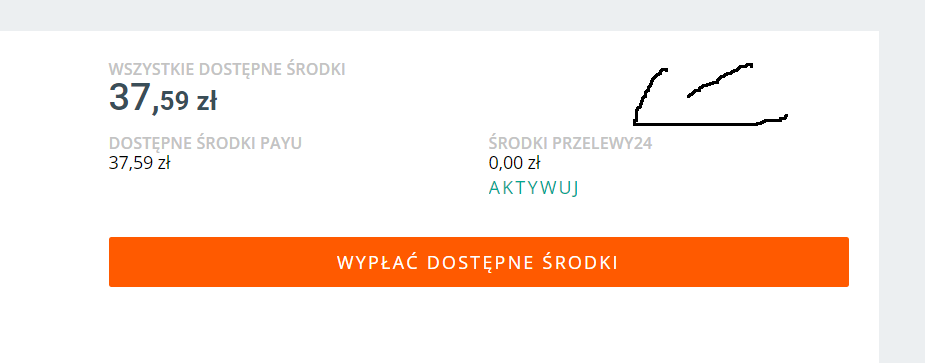Click the large bold 37 total digits
The image size is (925, 363).
[130, 97]
